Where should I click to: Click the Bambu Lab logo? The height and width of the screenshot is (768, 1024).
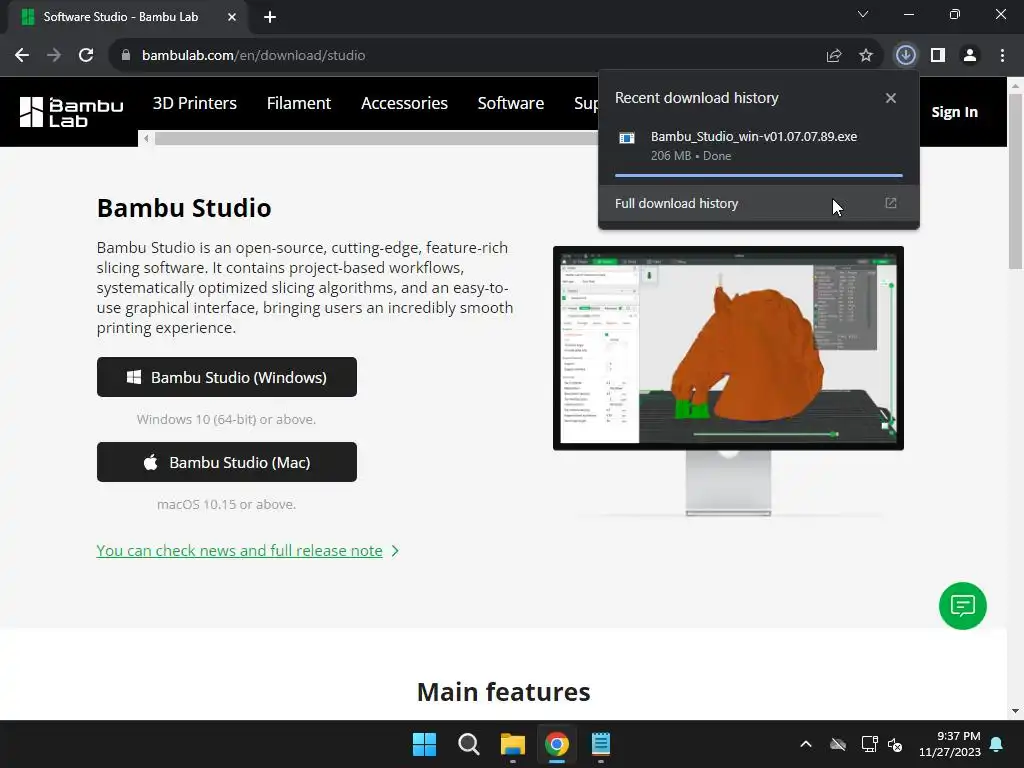[71, 112]
